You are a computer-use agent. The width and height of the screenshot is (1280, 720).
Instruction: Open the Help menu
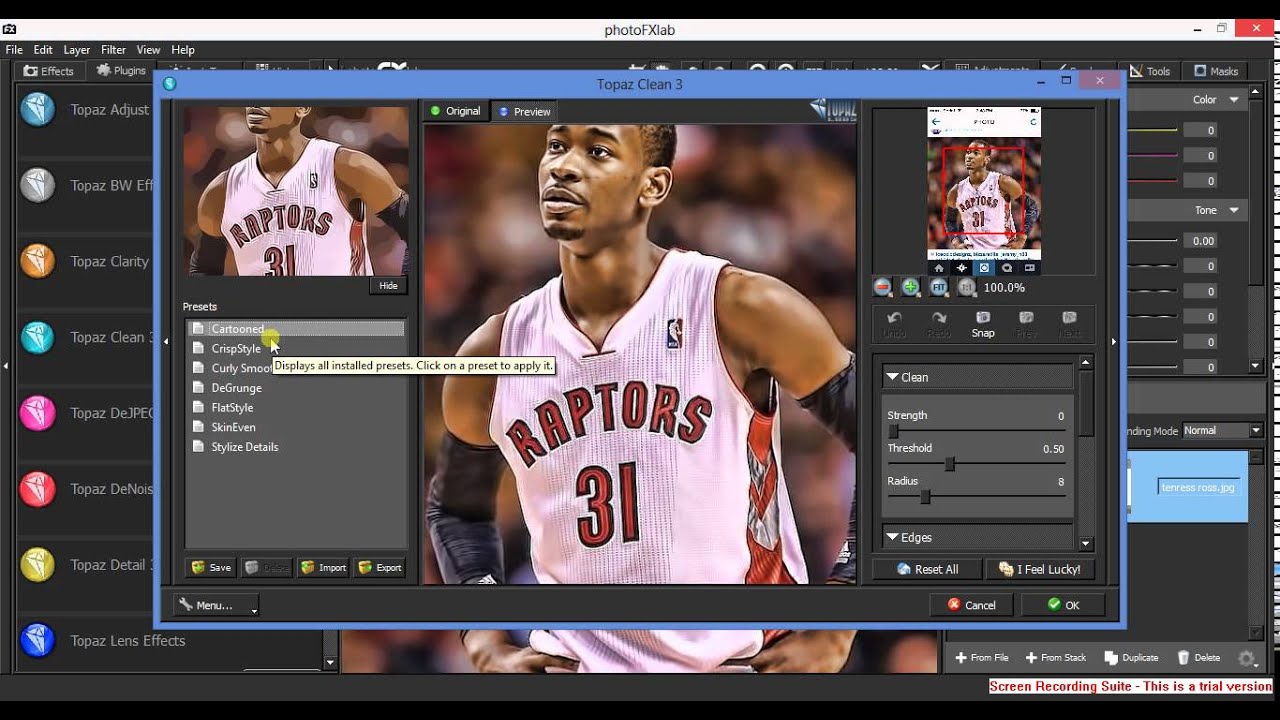click(x=183, y=50)
